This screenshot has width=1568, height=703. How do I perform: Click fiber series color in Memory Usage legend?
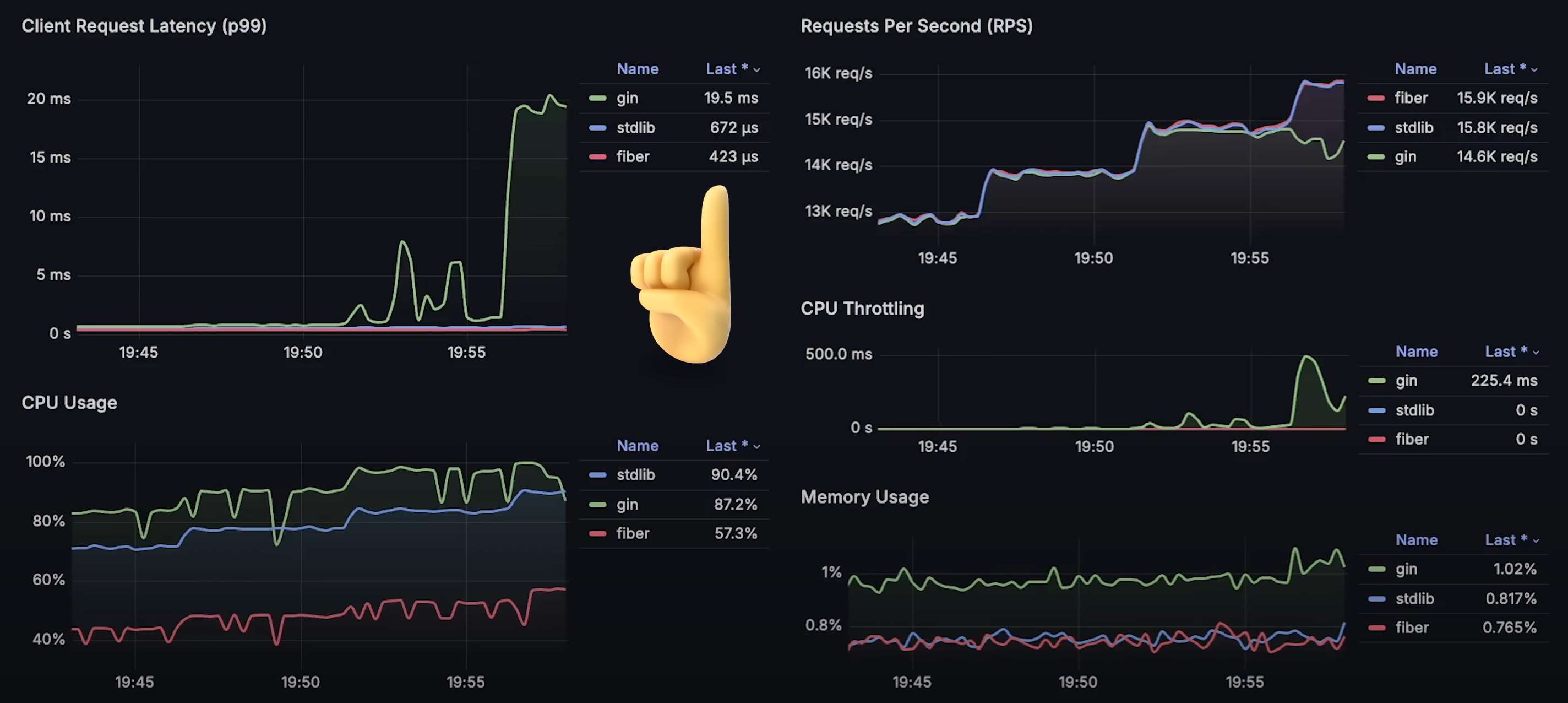coord(1376,628)
